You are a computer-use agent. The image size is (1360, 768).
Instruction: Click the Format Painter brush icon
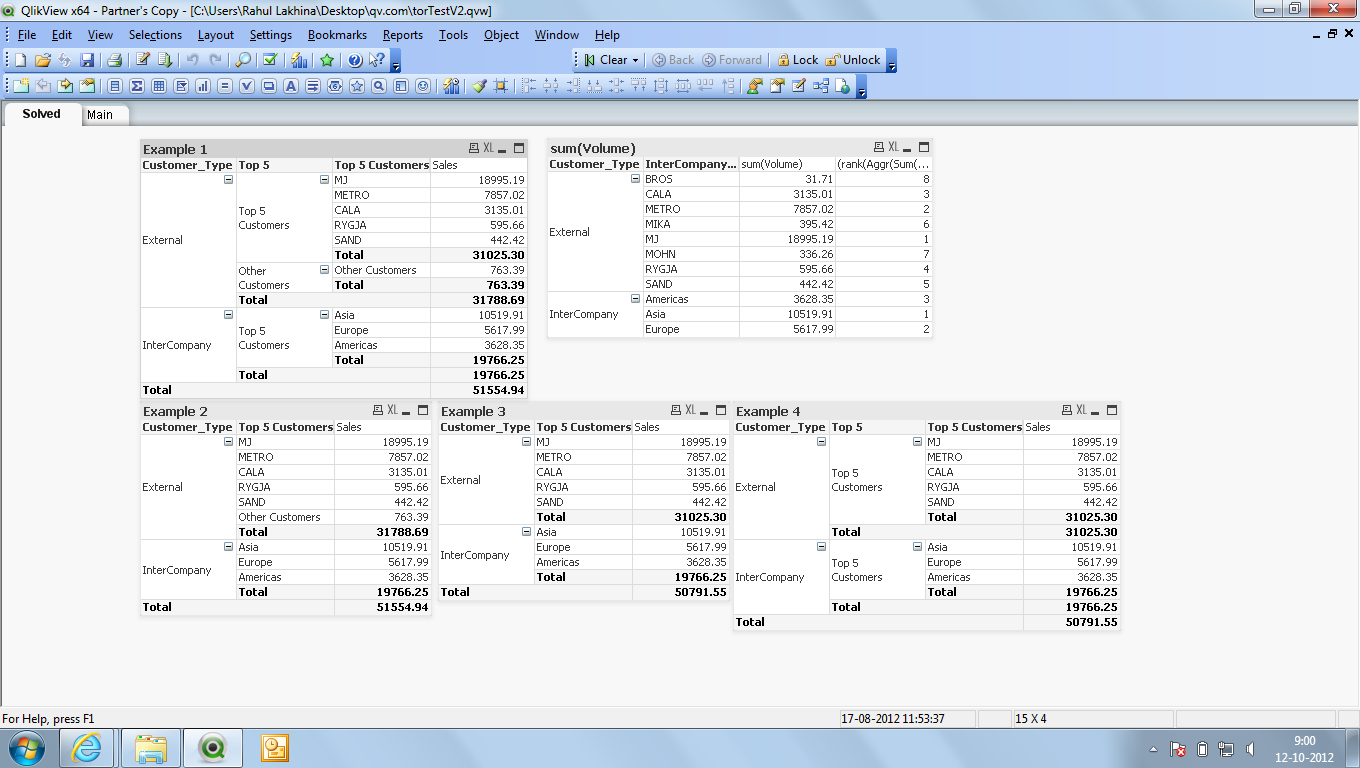(479, 86)
